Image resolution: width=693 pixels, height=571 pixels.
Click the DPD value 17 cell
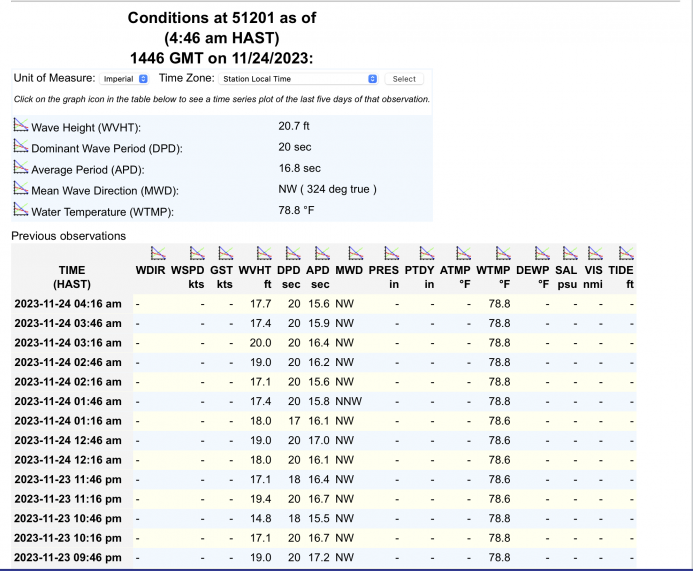[x=294, y=421]
